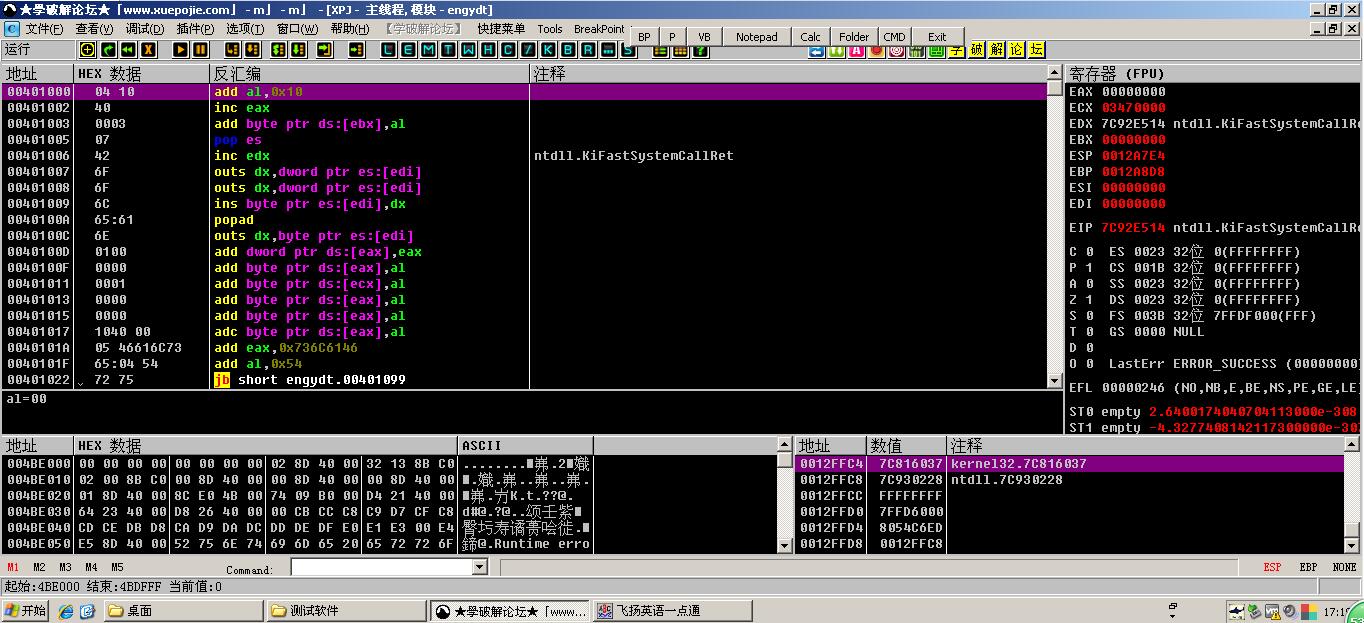Run the program with the play icon
The height and width of the screenshot is (623, 1364).
click(x=180, y=49)
